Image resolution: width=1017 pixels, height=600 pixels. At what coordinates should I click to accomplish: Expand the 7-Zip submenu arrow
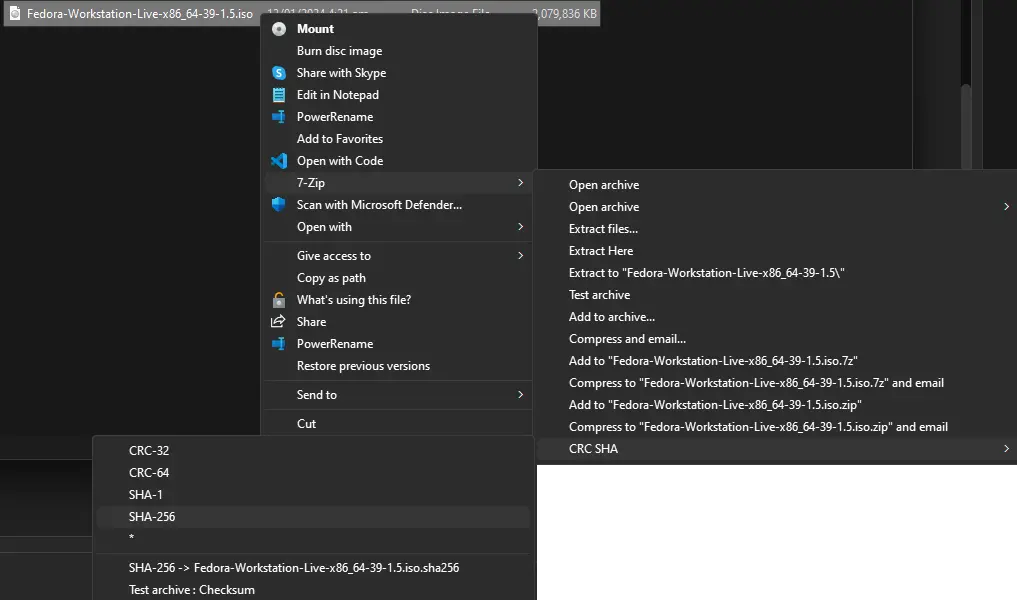tap(520, 183)
